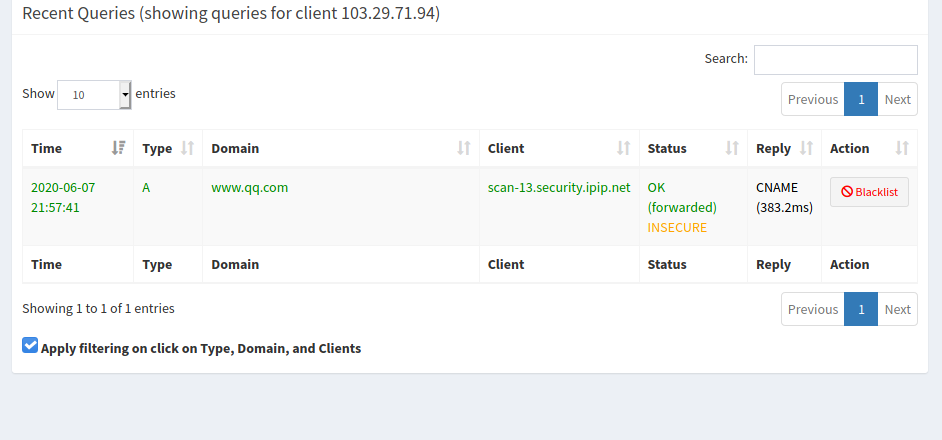Click Next button above the table

click(x=897, y=99)
